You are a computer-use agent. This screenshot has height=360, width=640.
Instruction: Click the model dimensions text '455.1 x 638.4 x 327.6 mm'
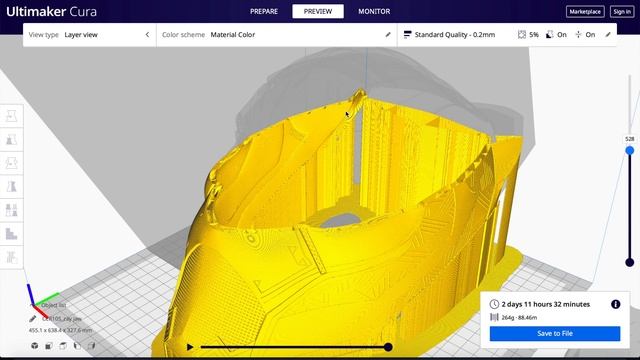60,330
